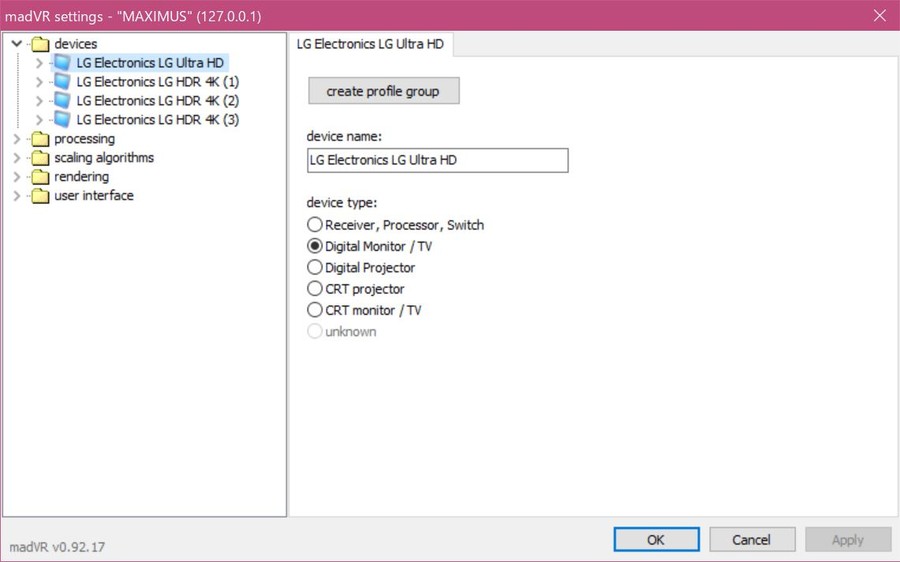Collapse the devices tree node
Viewport: 900px width, 562px height.
click(x=17, y=44)
